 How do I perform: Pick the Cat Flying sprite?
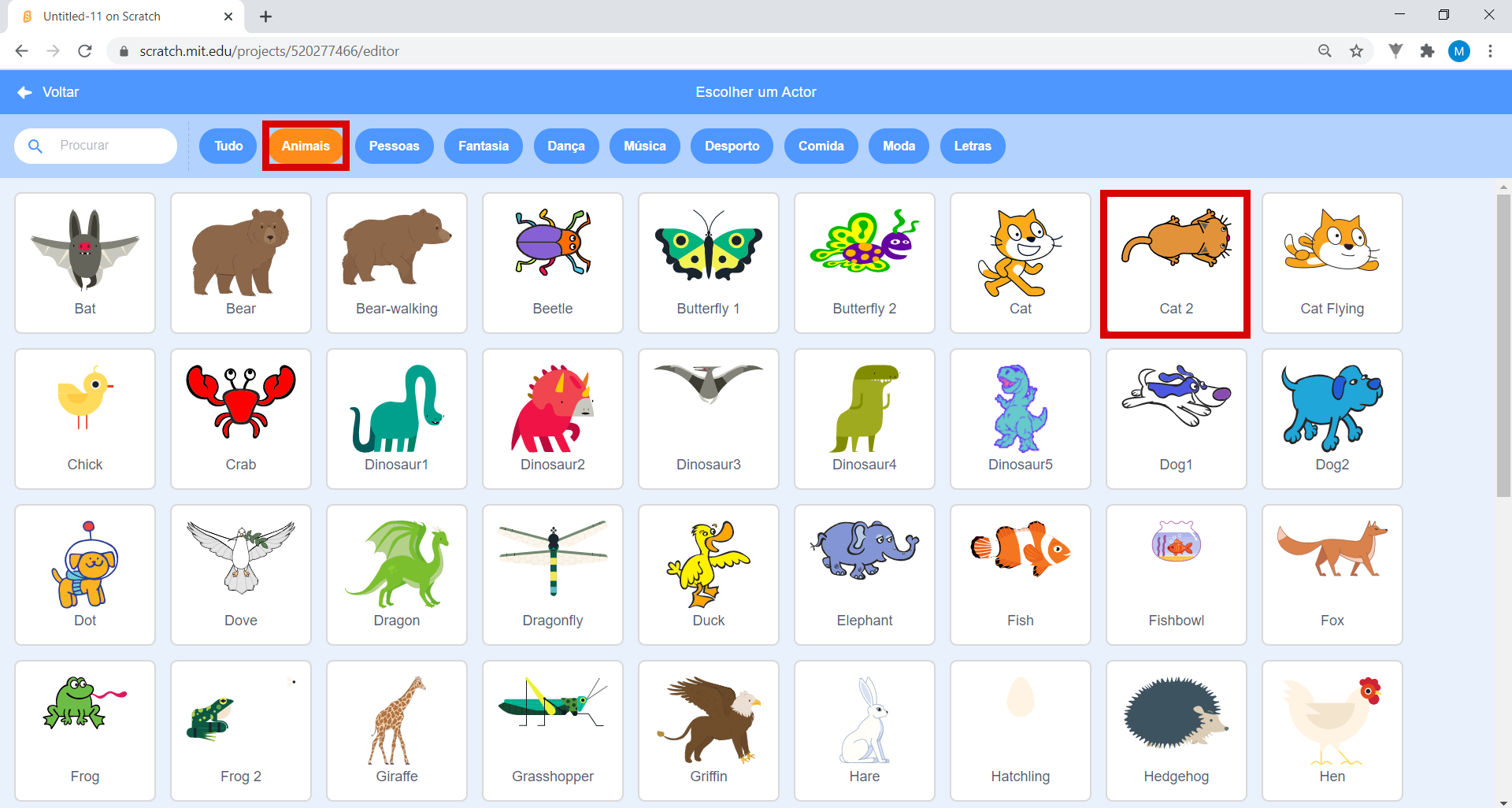point(1332,263)
